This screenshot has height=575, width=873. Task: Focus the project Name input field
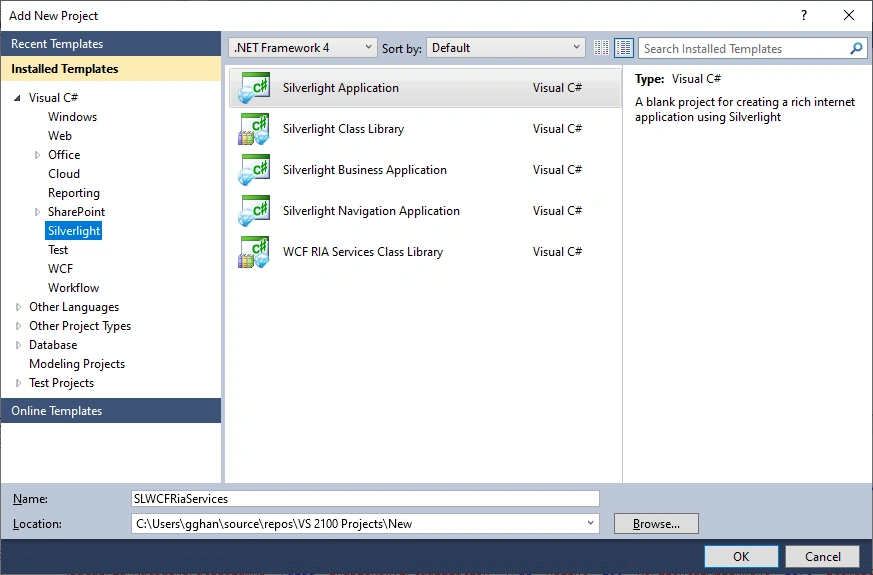tap(365, 499)
